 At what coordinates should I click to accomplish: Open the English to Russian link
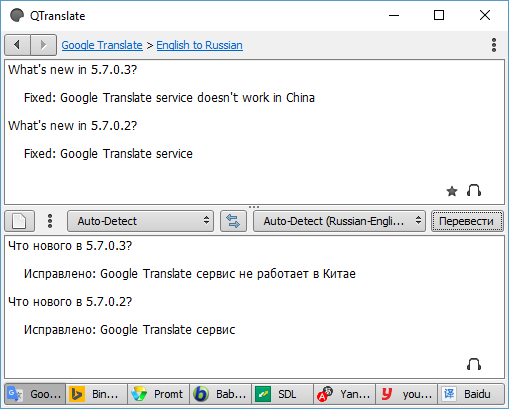(199, 45)
